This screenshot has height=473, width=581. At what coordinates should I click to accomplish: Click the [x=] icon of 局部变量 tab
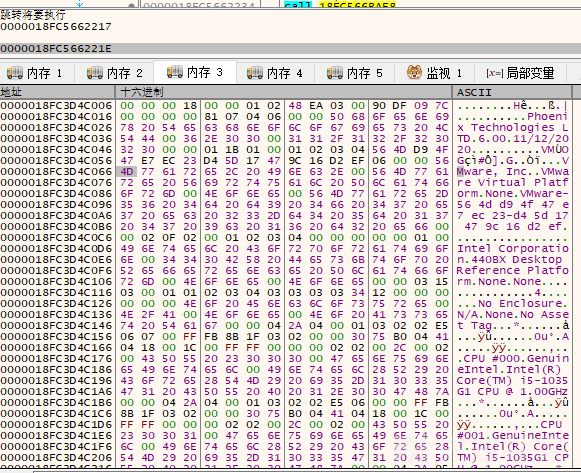494,73
